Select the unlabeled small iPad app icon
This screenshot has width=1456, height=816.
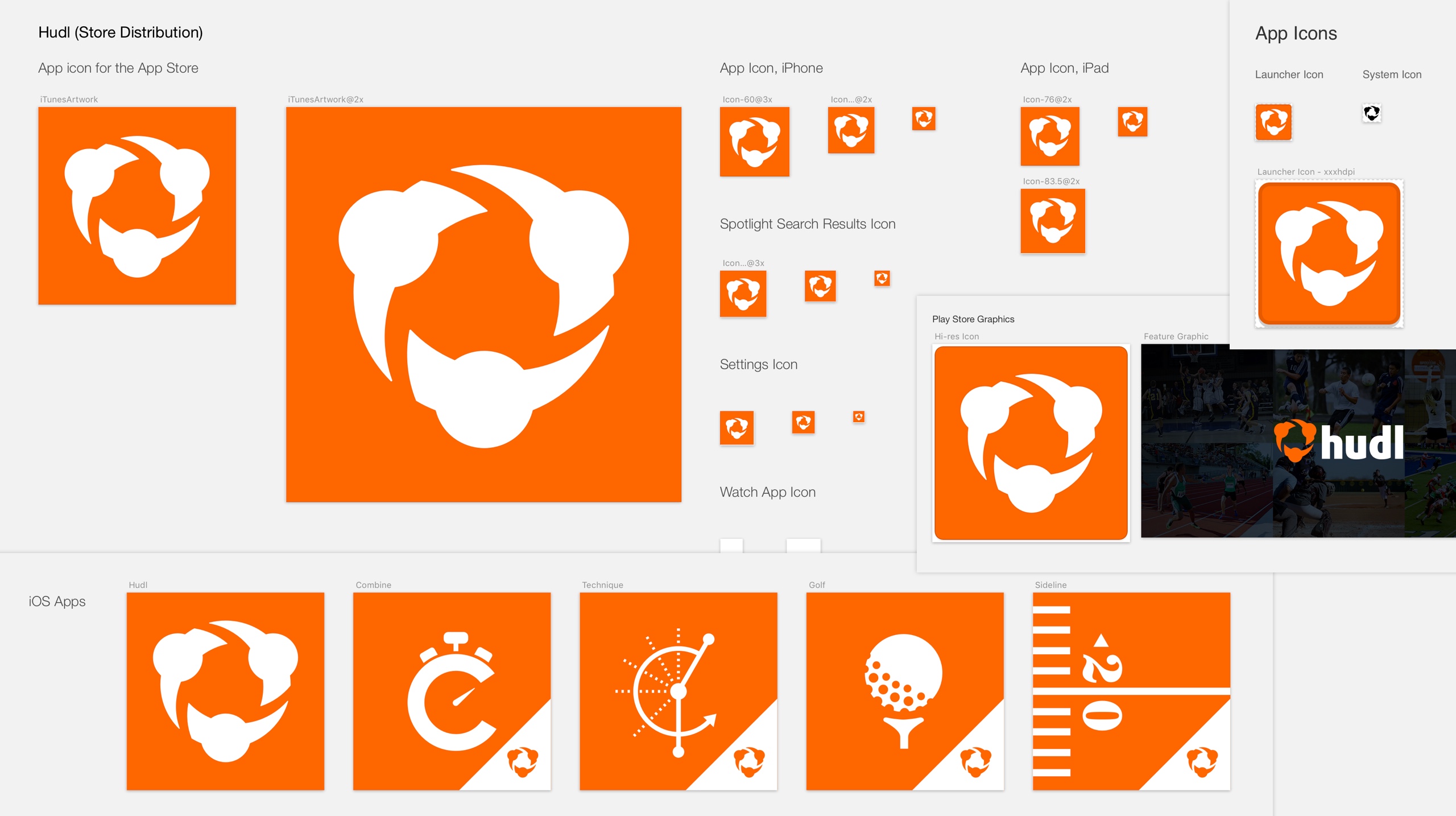coord(1132,122)
